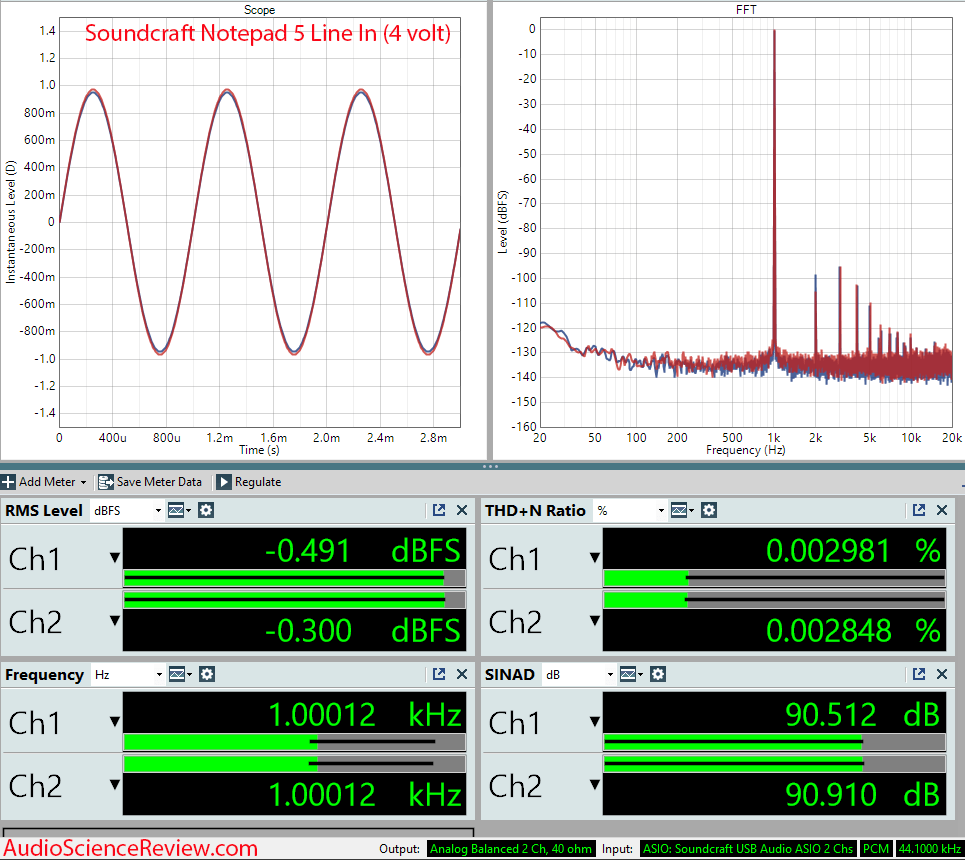Click the FFT spectrum plot area
This screenshot has width=965, height=860.
[746, 222]
